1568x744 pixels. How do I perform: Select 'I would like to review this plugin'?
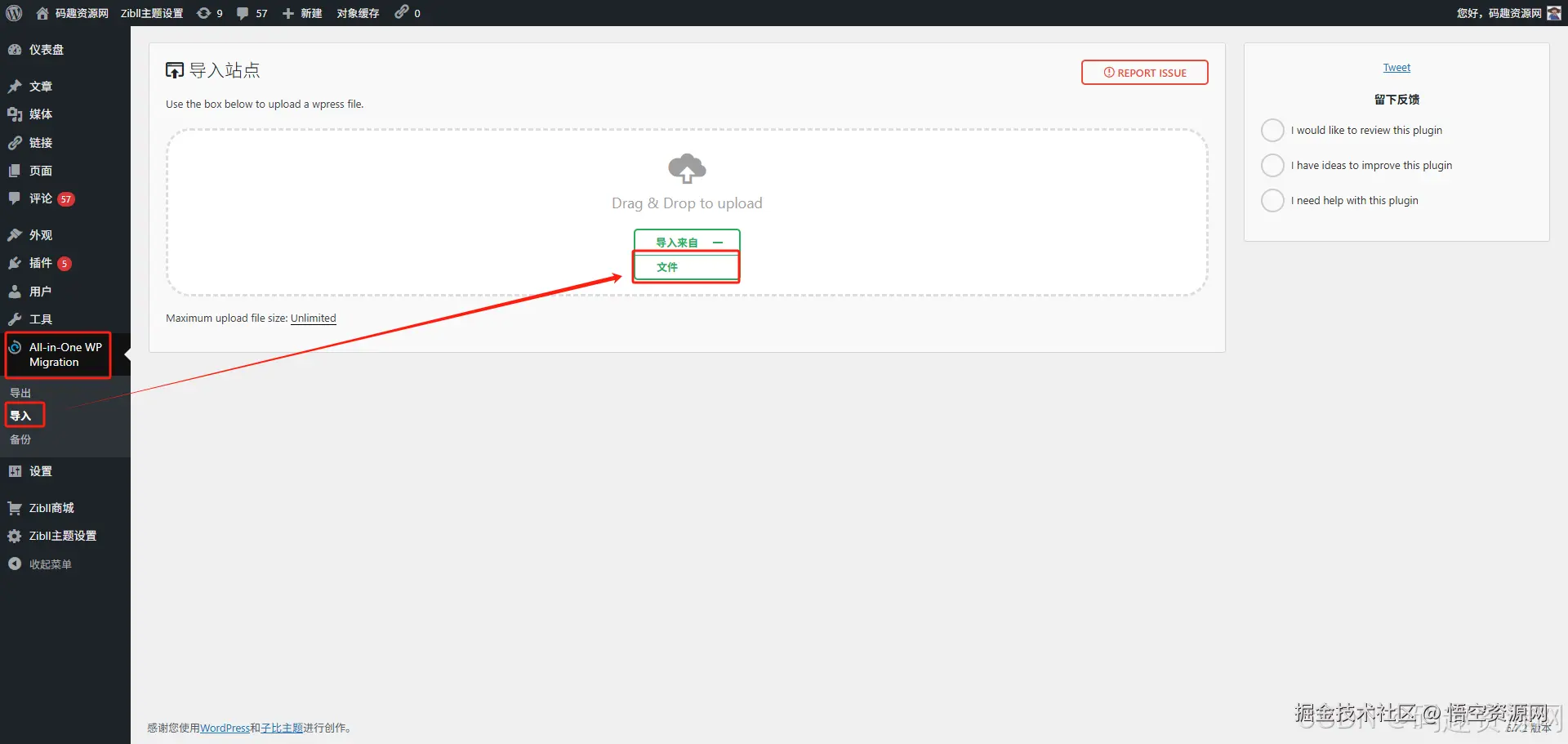(1272, 130)
